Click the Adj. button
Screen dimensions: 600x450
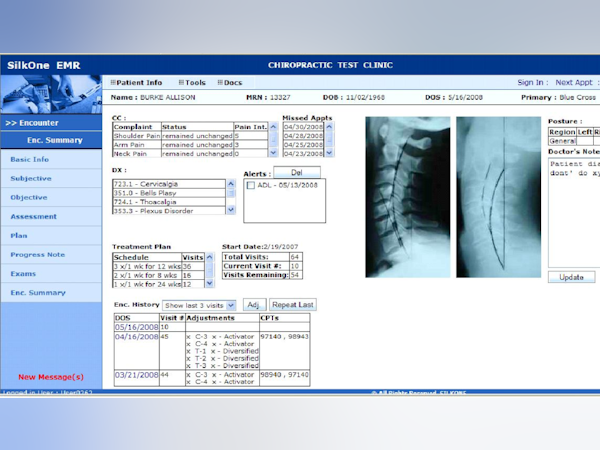pyautogui.click(x=254, y=305)
